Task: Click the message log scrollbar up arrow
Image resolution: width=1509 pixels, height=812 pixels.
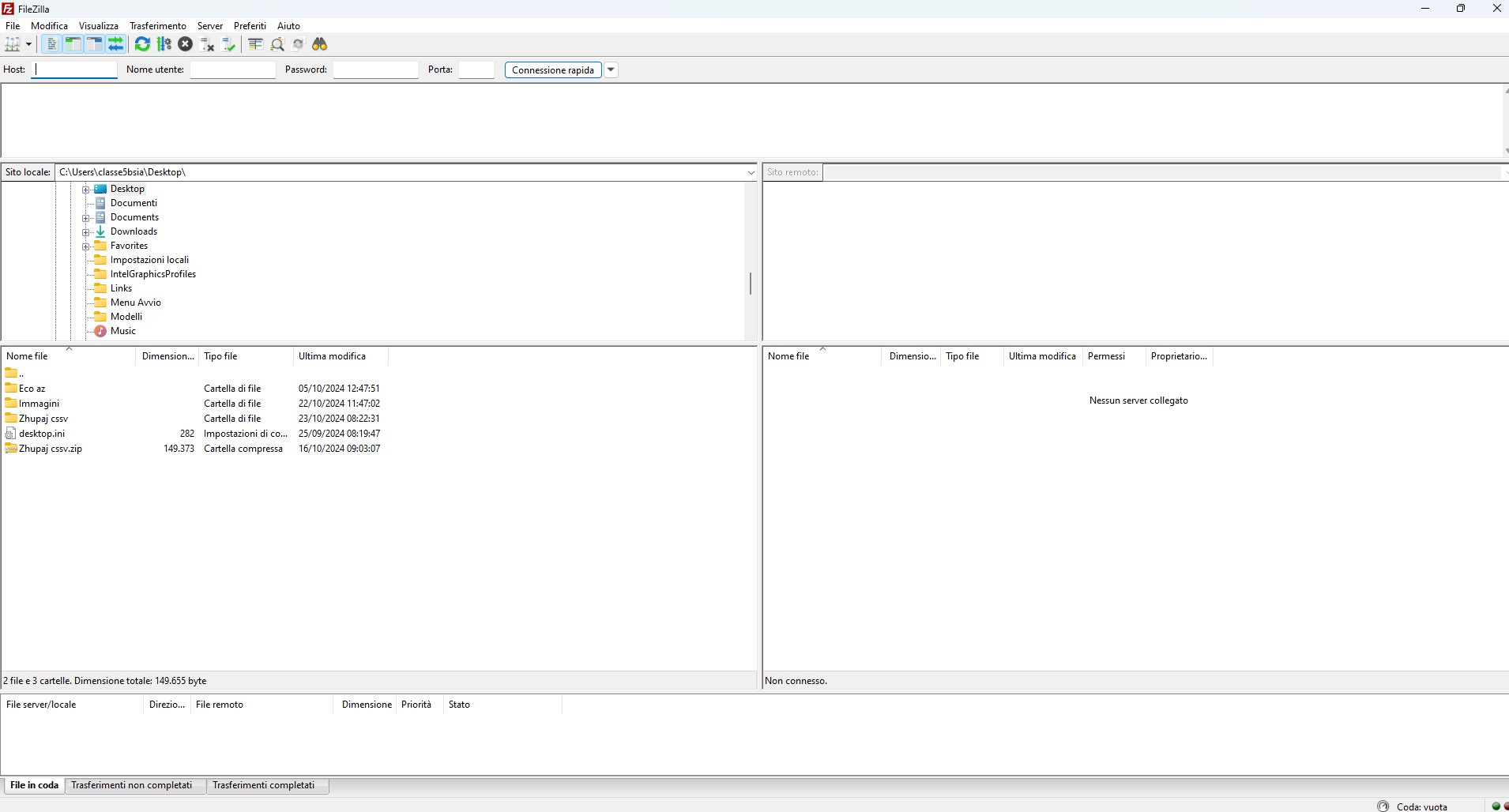Action: pyautogui.click(x=1505, y=90)
